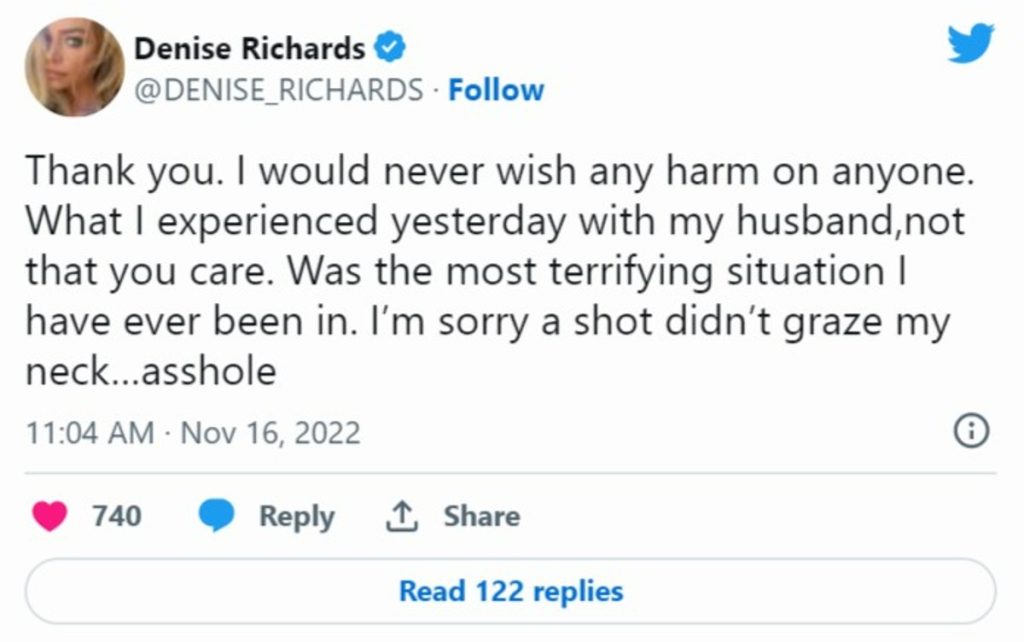1024x642 pixels.
Task: Open Denise Richards' profile avatar
Action: click(74, 67)
